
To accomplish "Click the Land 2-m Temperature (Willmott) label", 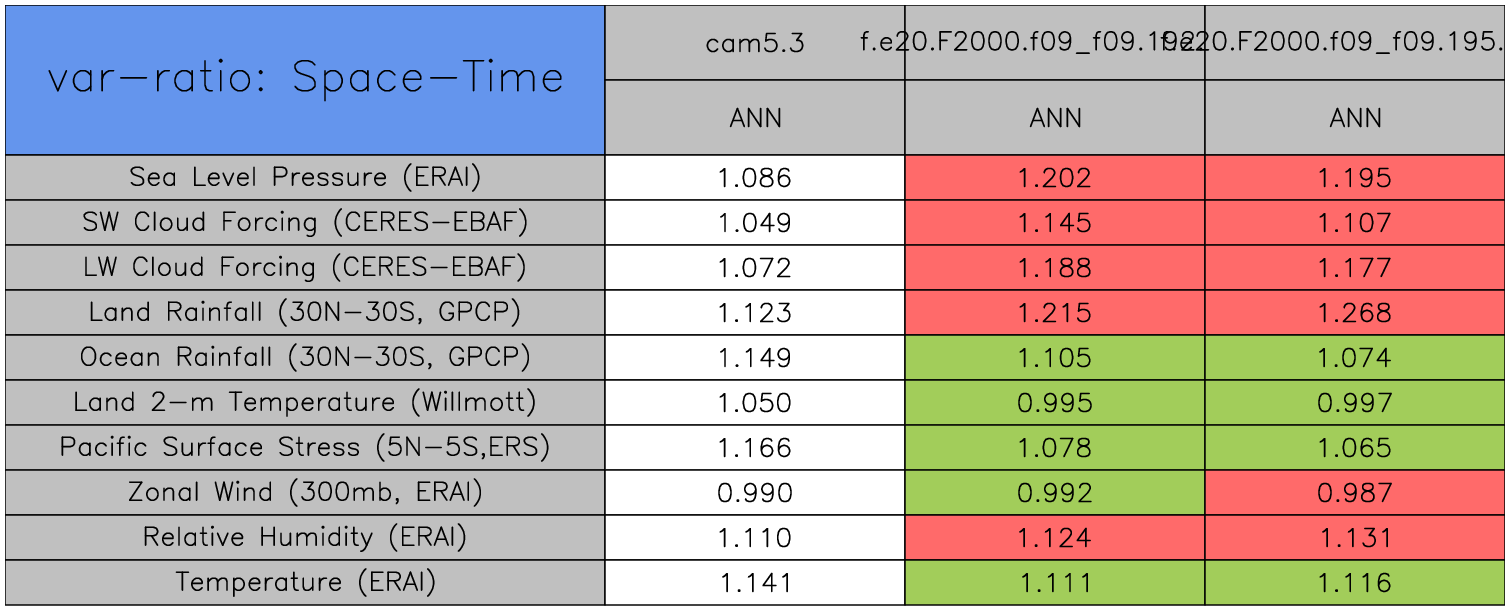I will coord(305,403).
